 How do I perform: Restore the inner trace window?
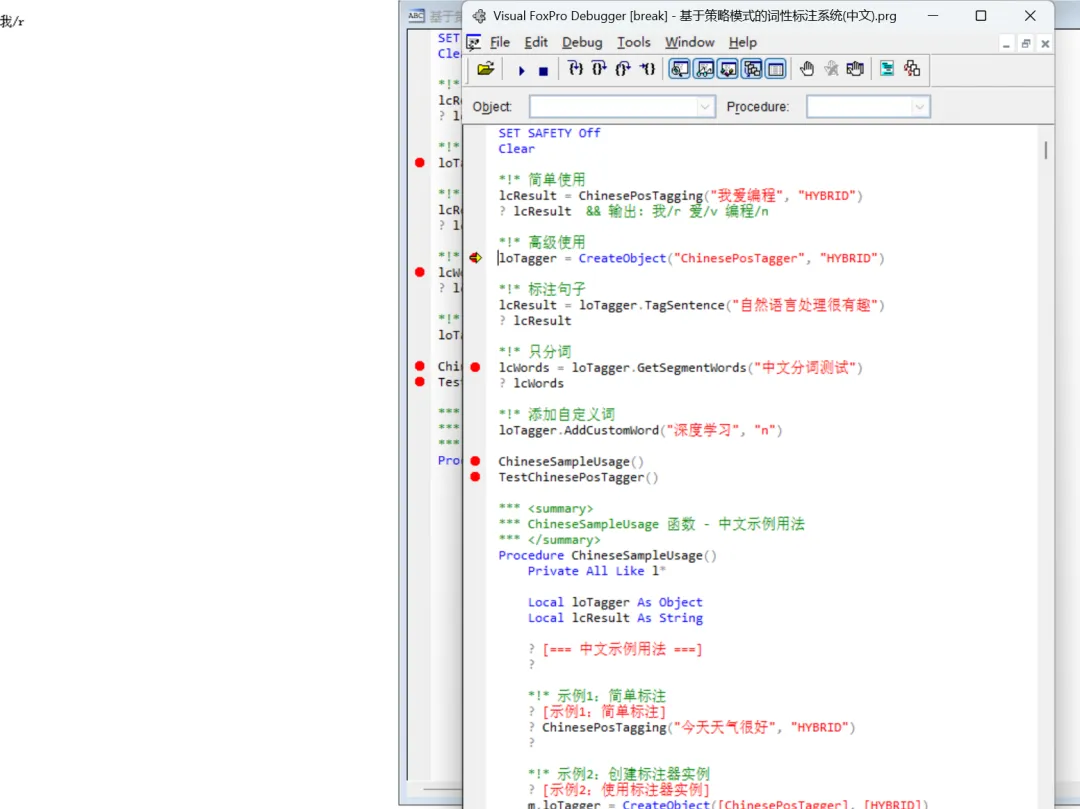pyautogui.click(x=1026, y=43)
